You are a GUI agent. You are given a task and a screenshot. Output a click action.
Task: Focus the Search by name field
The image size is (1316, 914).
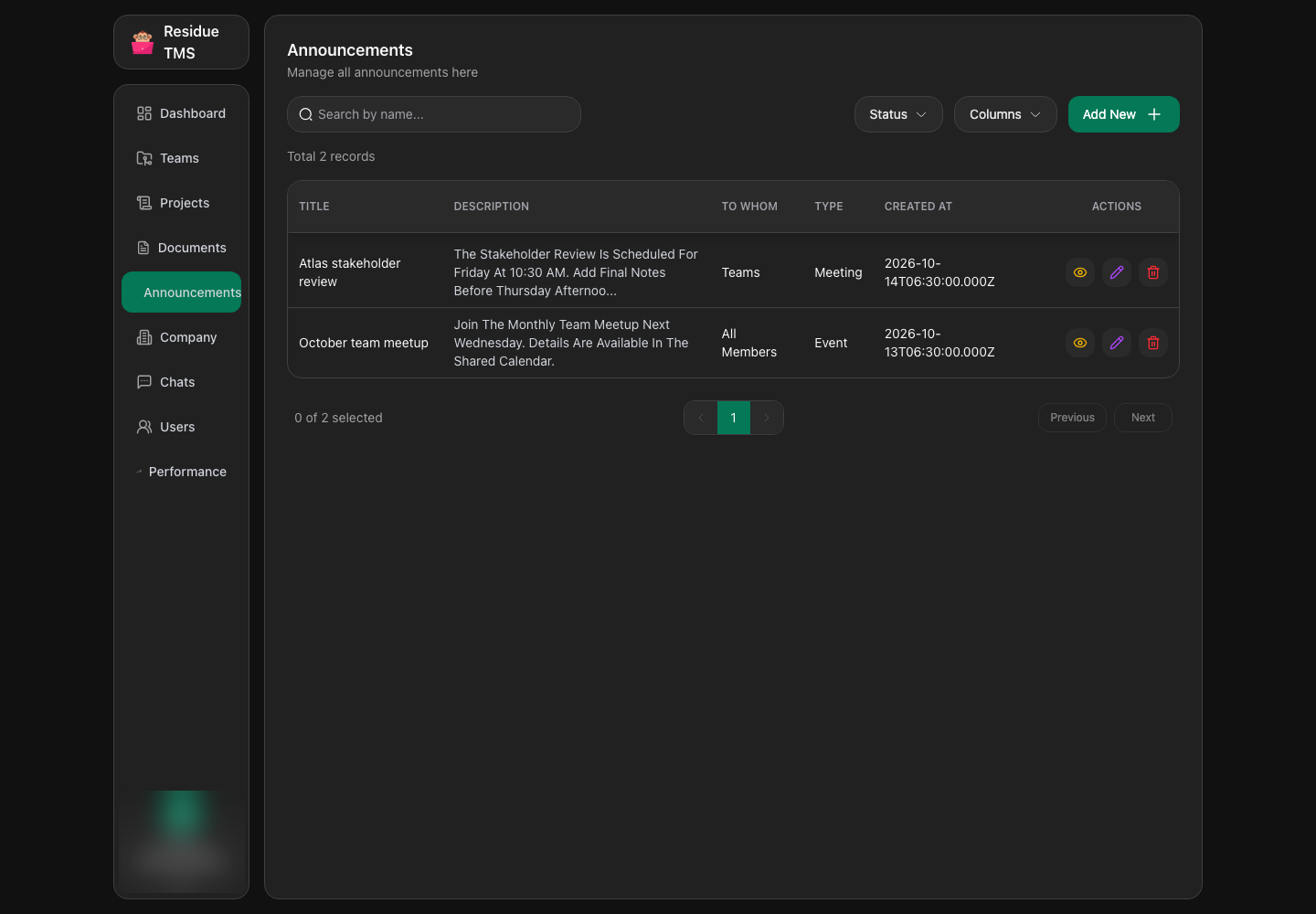coord(434,114)
